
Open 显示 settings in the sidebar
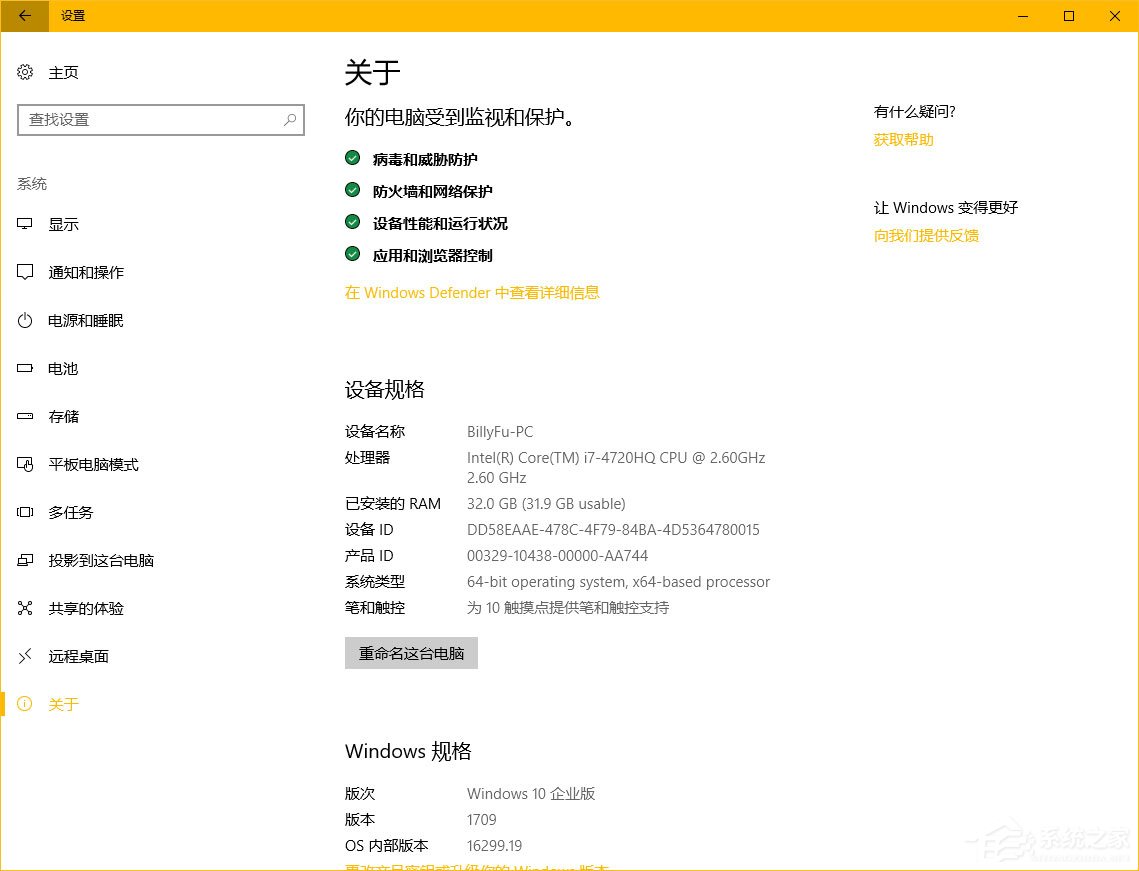click(64, 224)
